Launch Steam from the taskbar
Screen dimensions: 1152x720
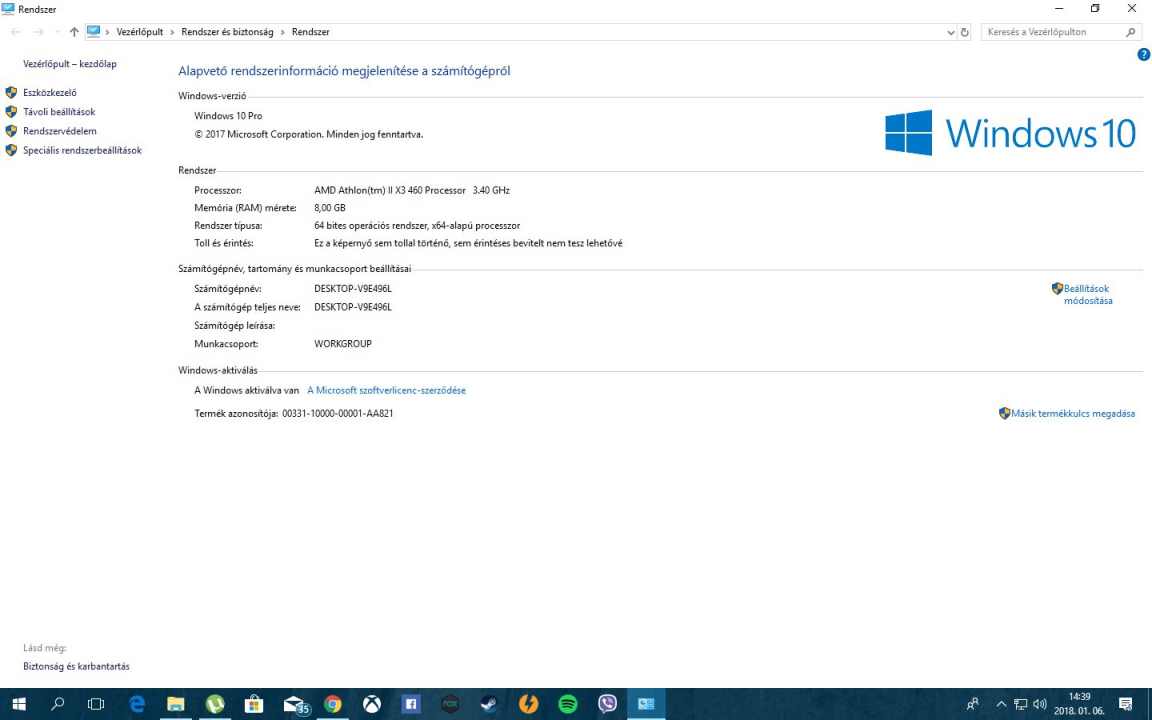click(x=489, y=705)
